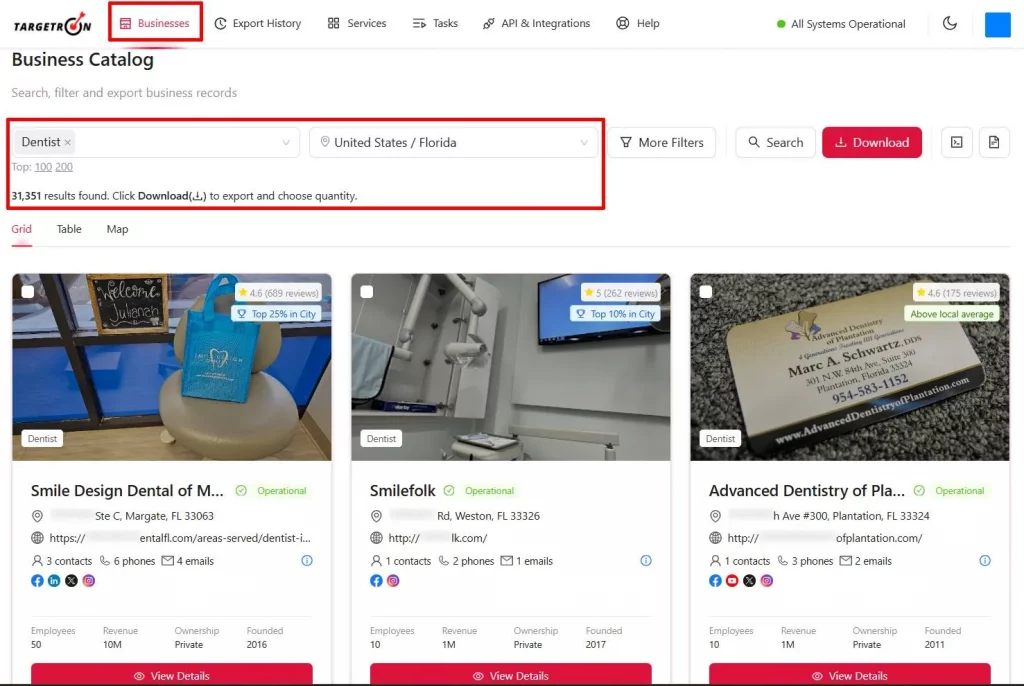Open Smile Design Dental website link
Image resolution: width=1024 pixels, height=686 pixels.
180,538
